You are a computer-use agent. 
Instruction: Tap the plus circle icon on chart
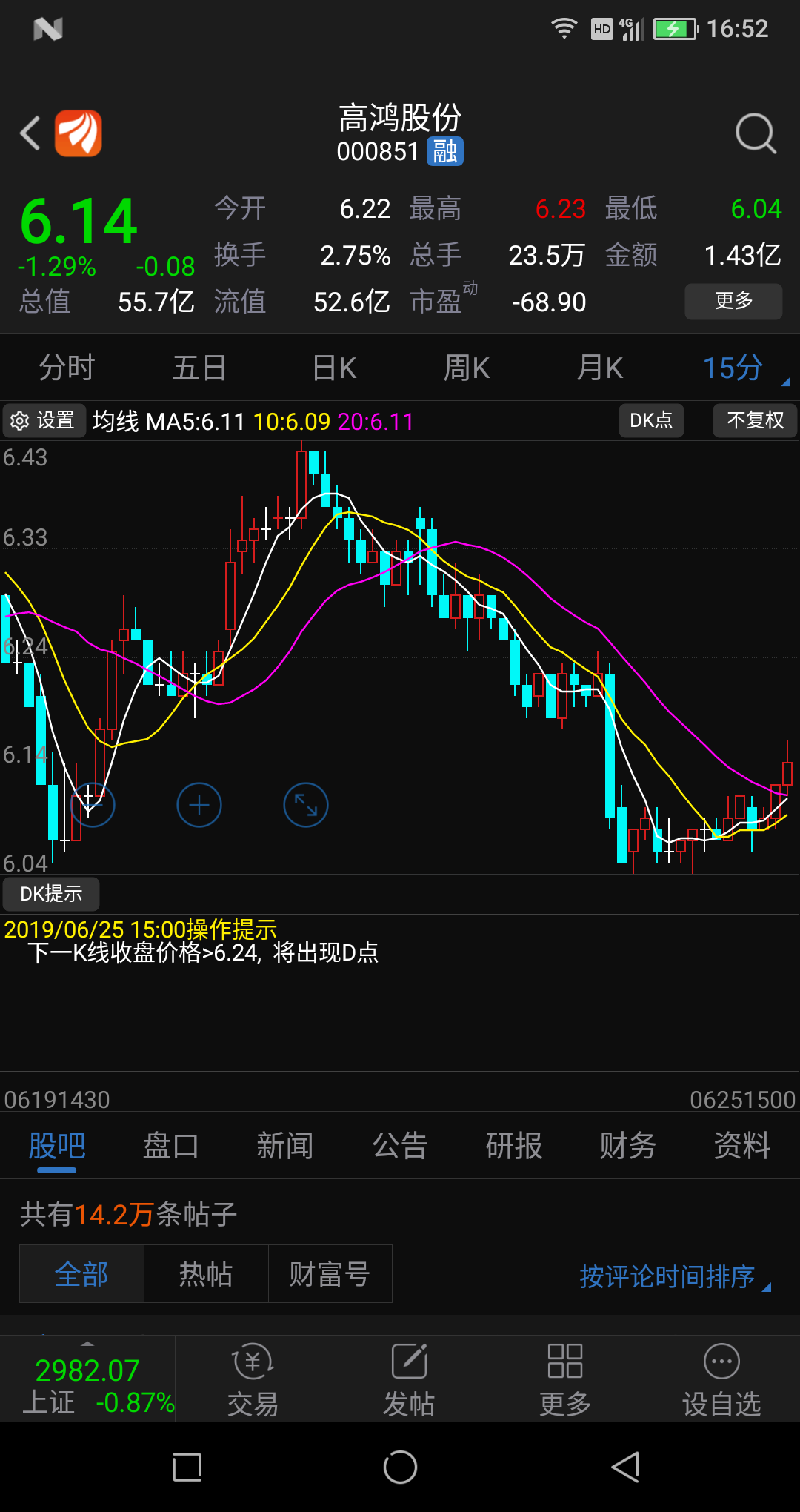[199, 805]
